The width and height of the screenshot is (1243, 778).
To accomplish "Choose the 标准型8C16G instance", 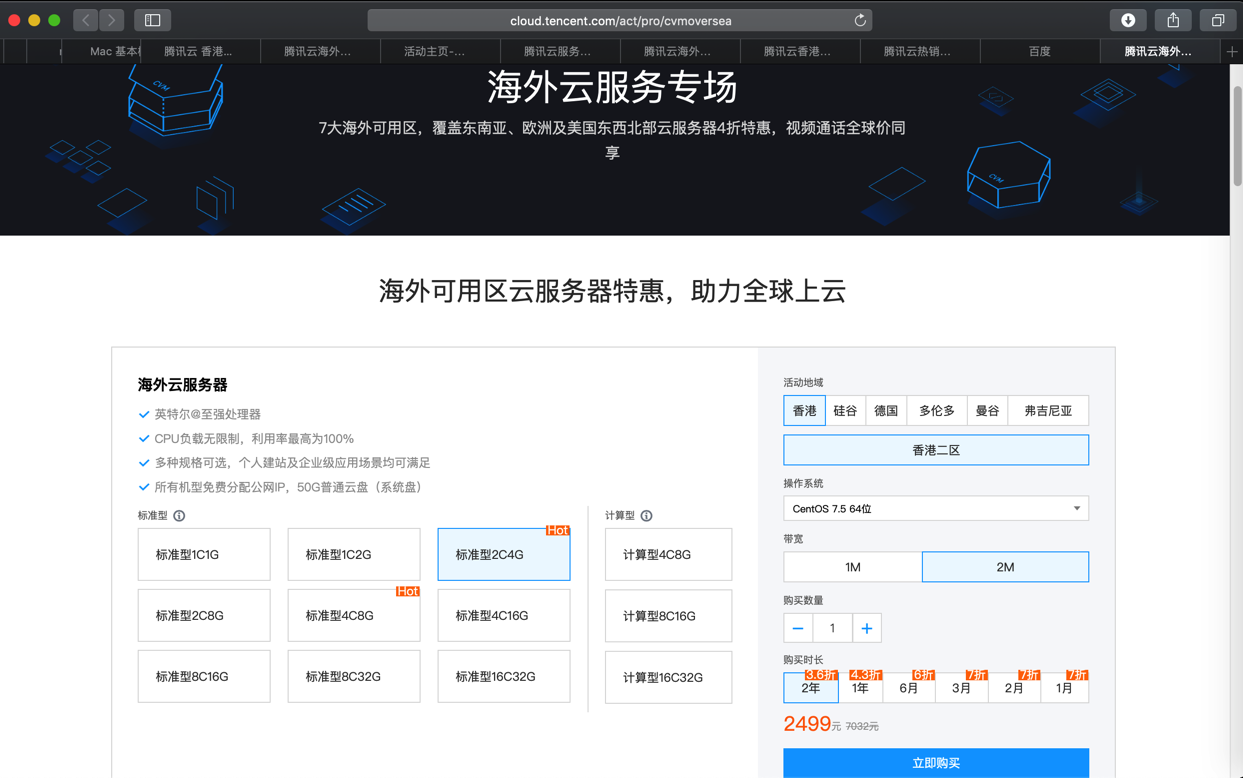I will (204, 677).
